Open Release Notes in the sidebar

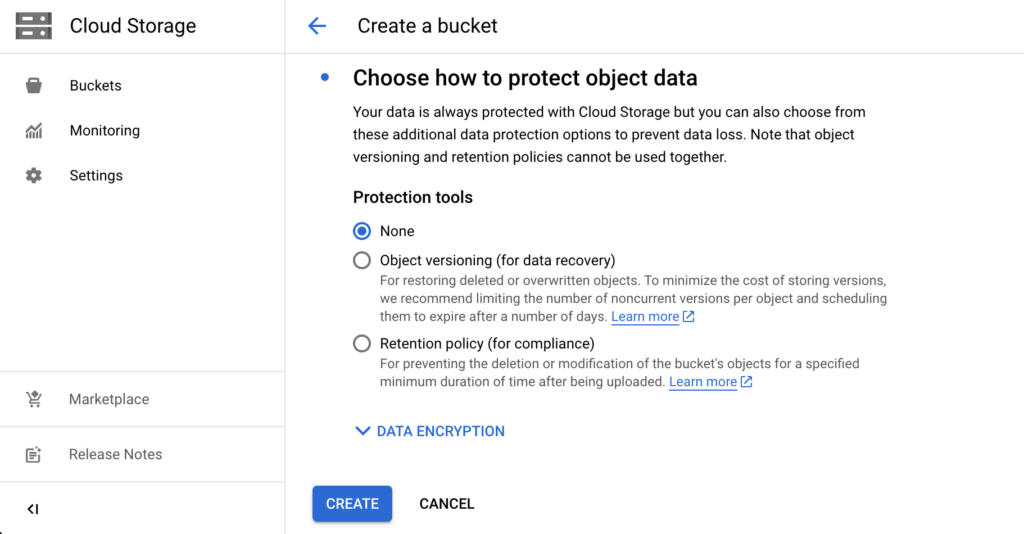(115, 455)
